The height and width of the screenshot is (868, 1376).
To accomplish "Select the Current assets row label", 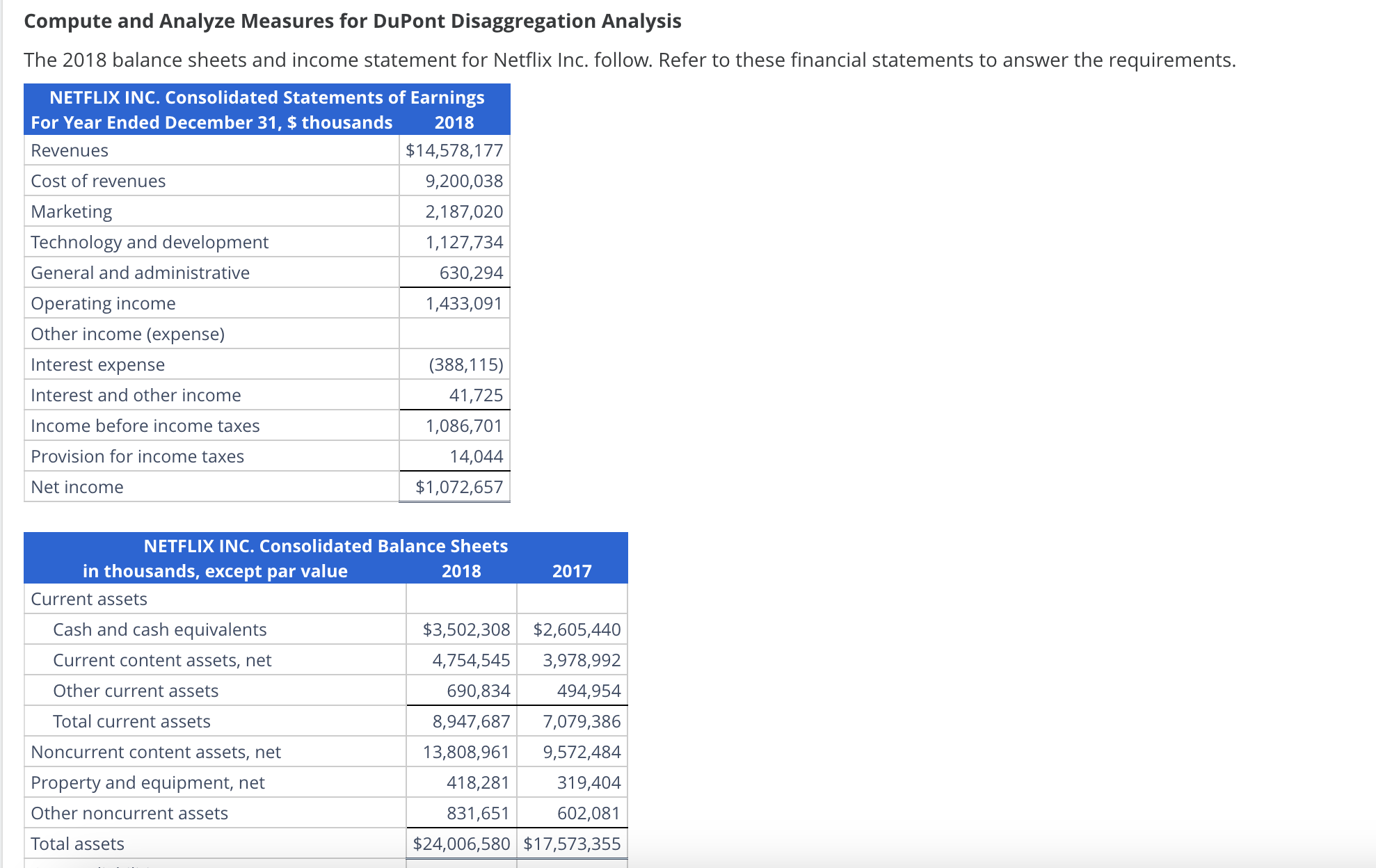I will [x=89, y=599].
